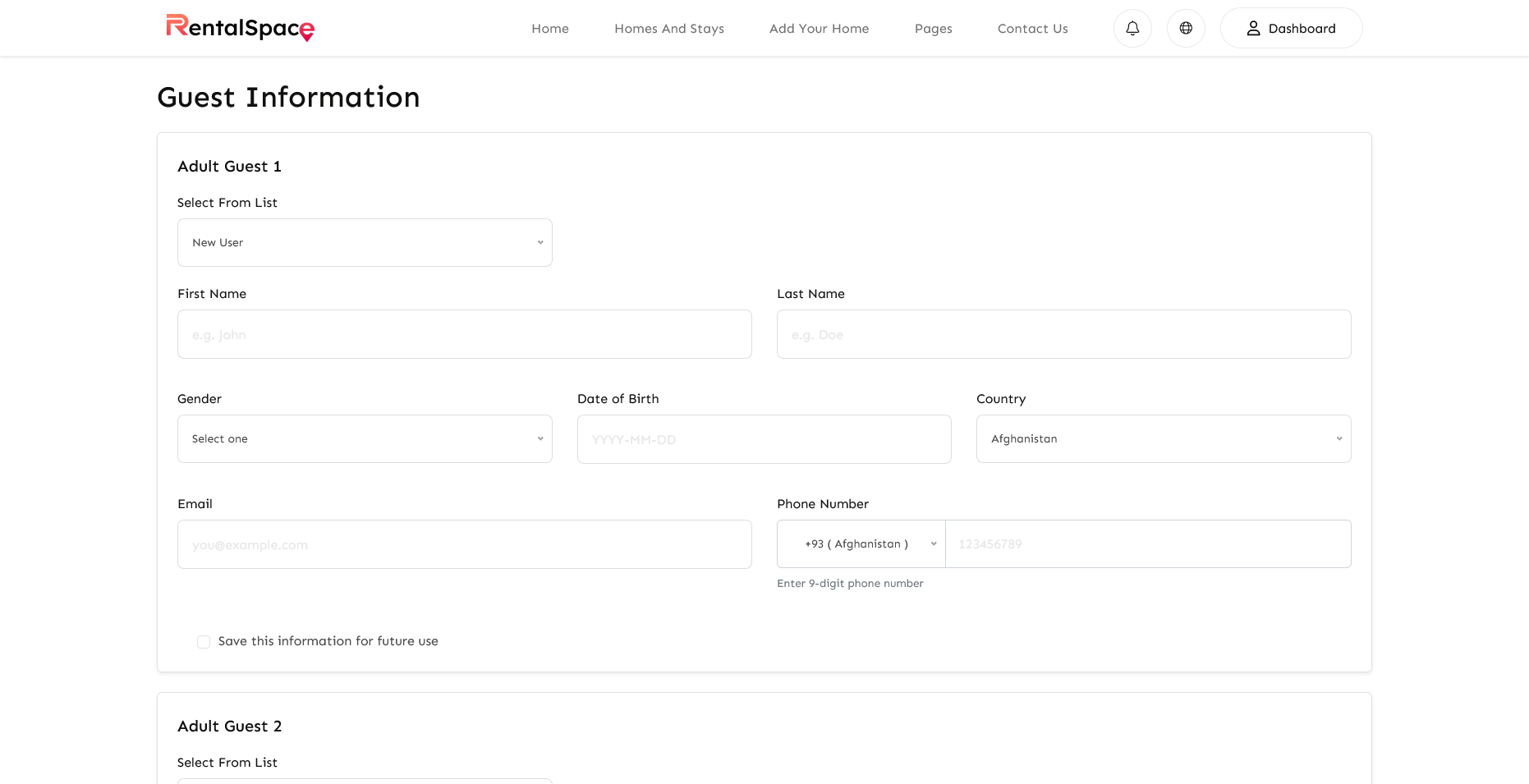
Task: Open Add Your Home page
Action: (819, 29)
